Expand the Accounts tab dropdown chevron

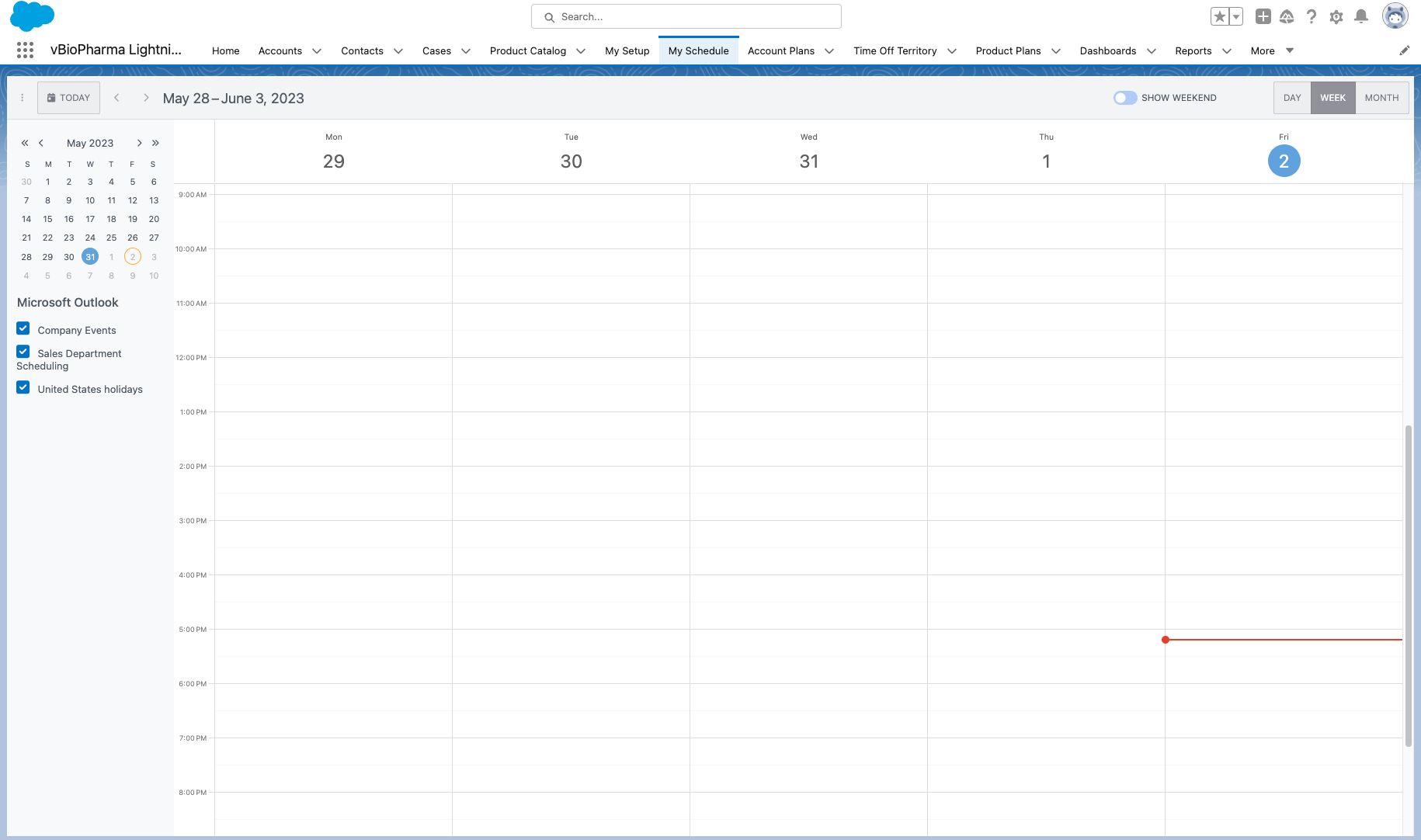pos(317,51)
